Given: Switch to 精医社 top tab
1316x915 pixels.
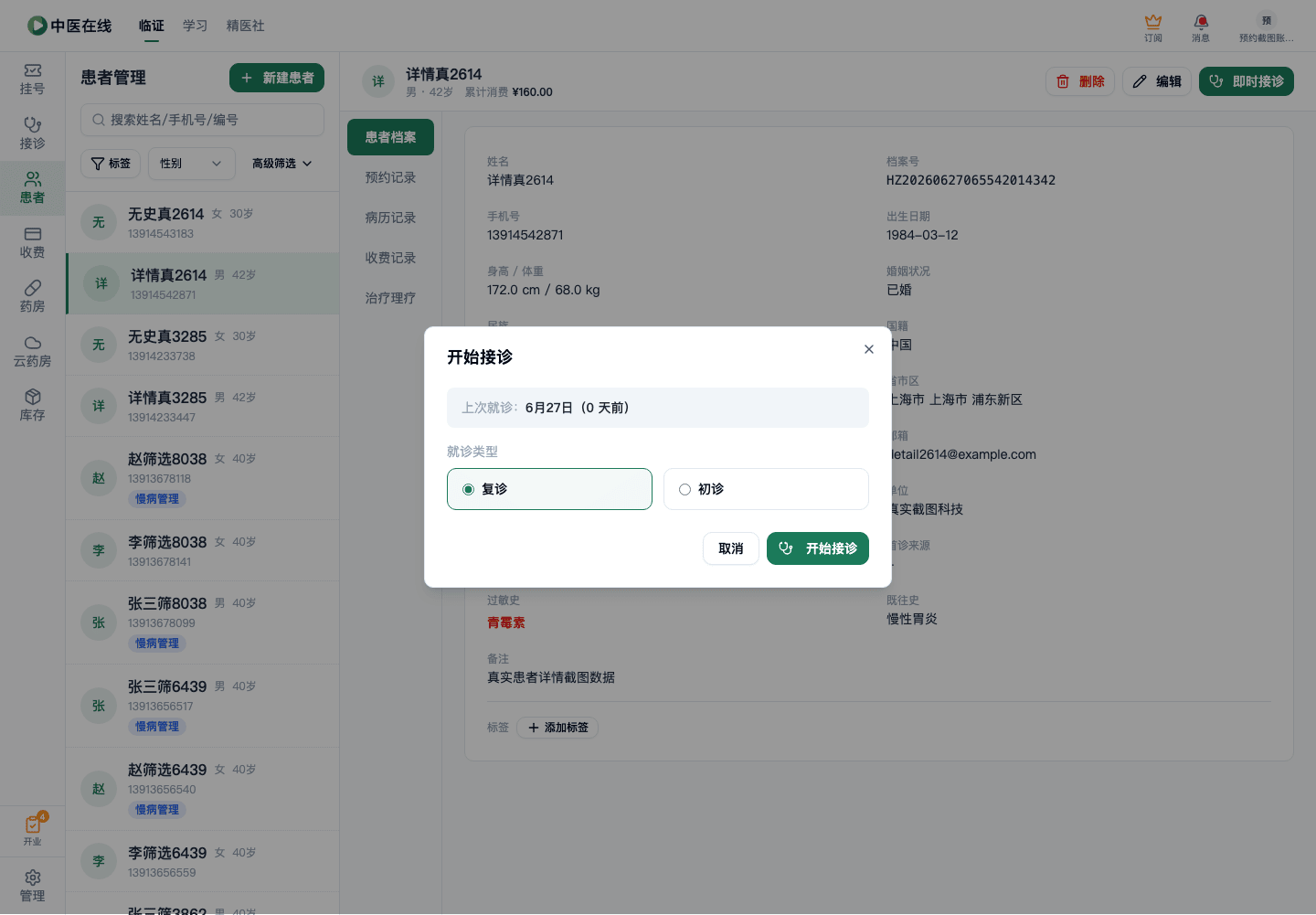Looking at the screenshot, I should [246, 26].
